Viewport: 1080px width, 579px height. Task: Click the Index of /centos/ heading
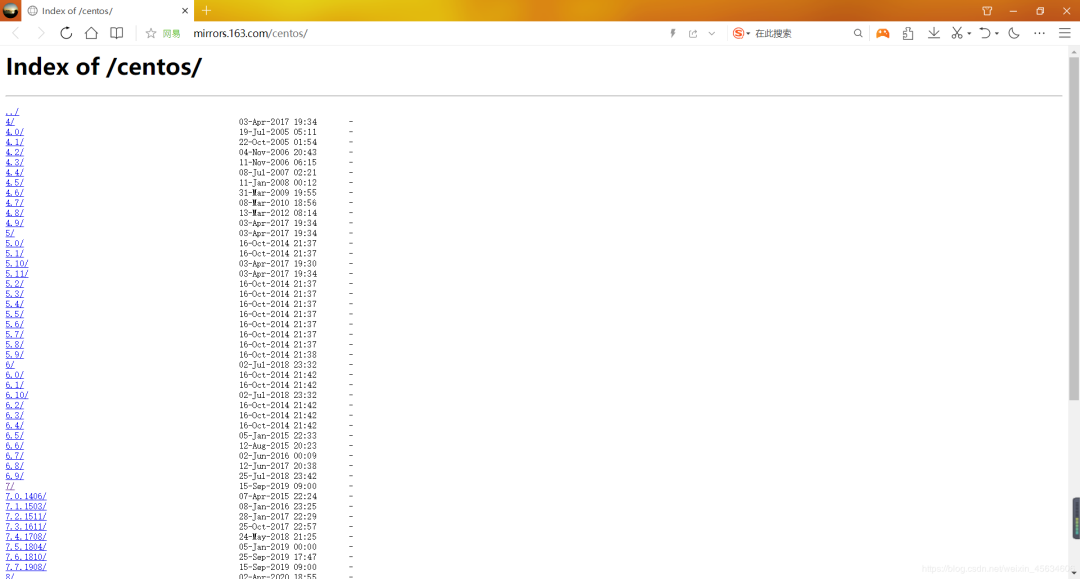104,67
